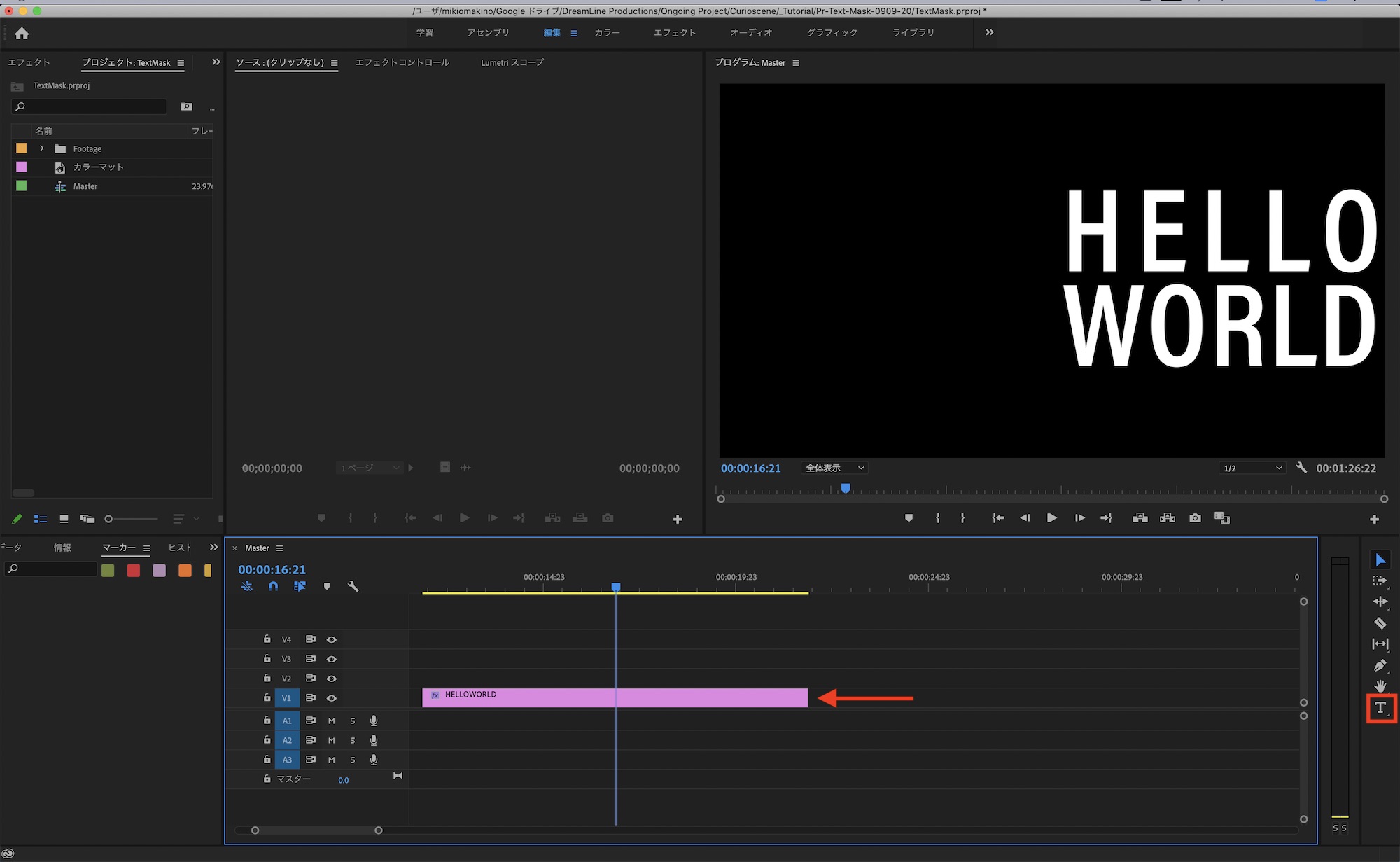Select the Track Select Forward tool

[1380, 581]
